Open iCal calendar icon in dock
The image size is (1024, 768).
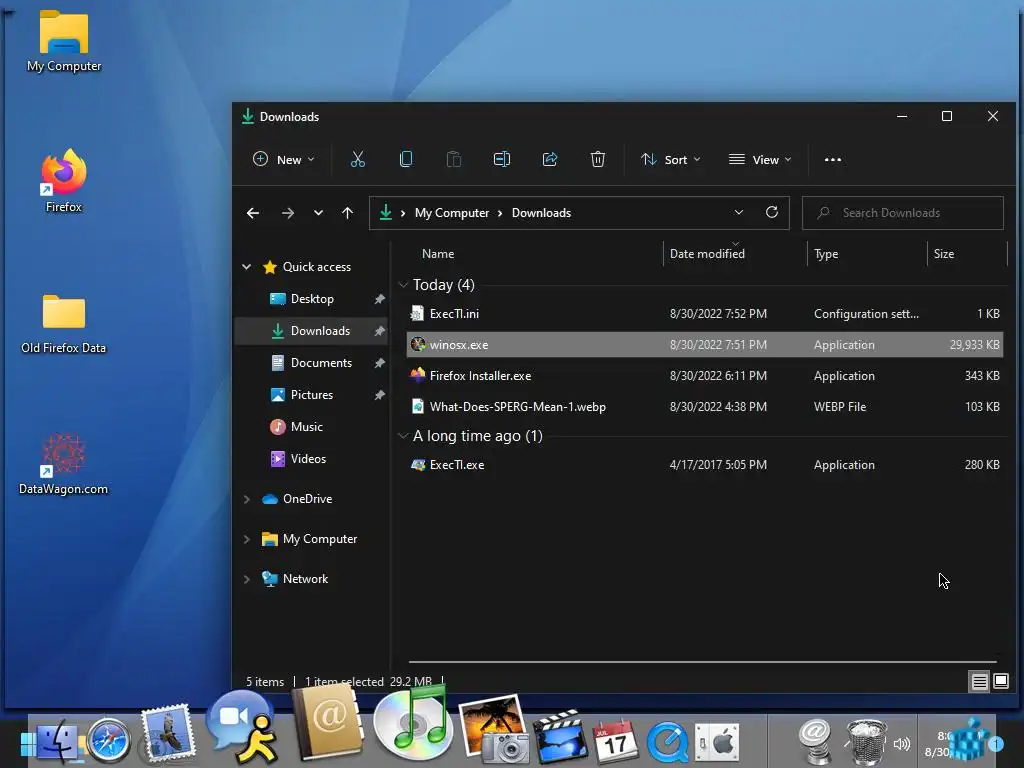(x=614, y=741)
